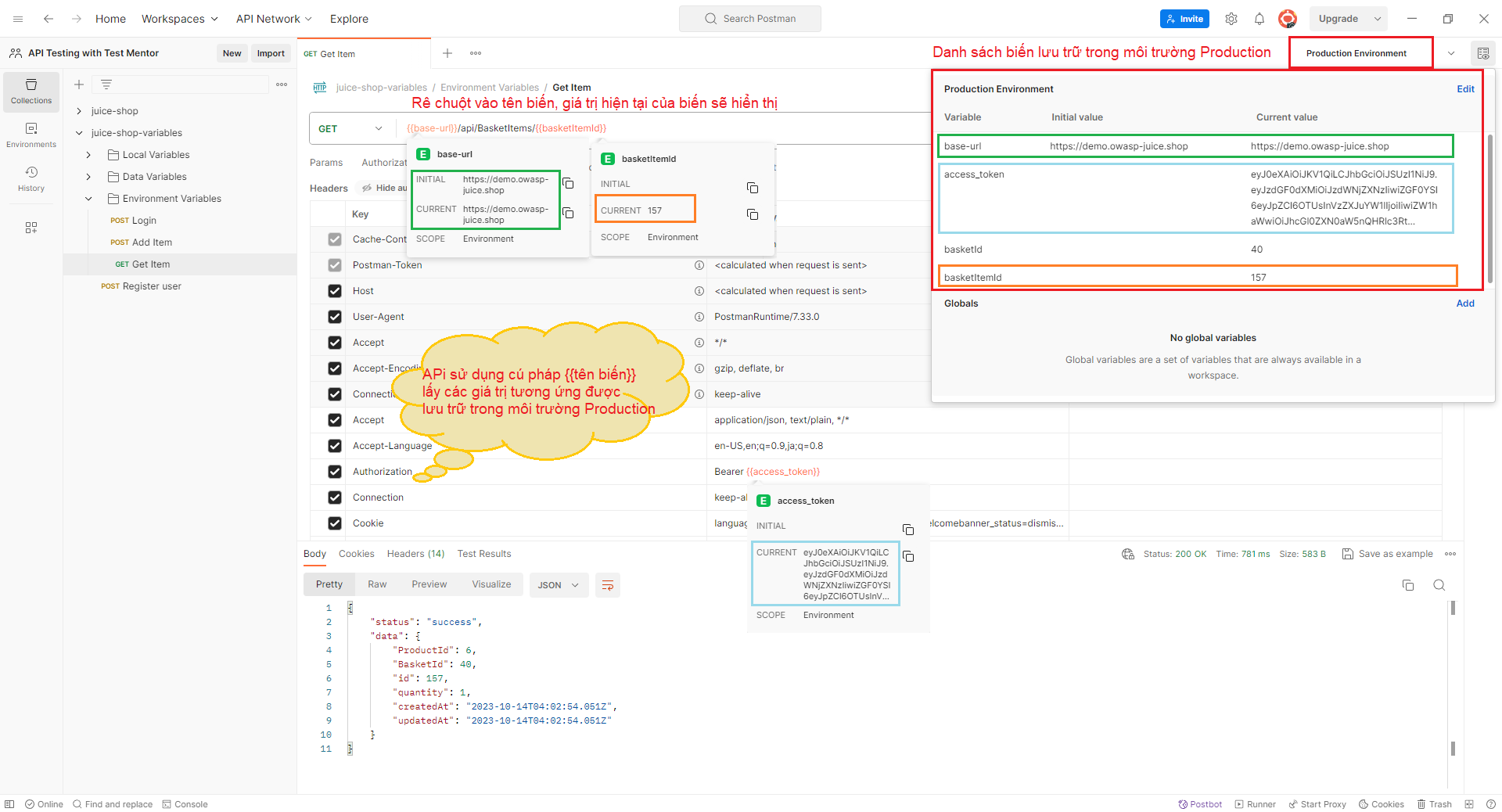The height and width of the screenshot is (812, 1502).
Task: Open the configure workspace sidebar icon
Action: click(x=31, y=228)
